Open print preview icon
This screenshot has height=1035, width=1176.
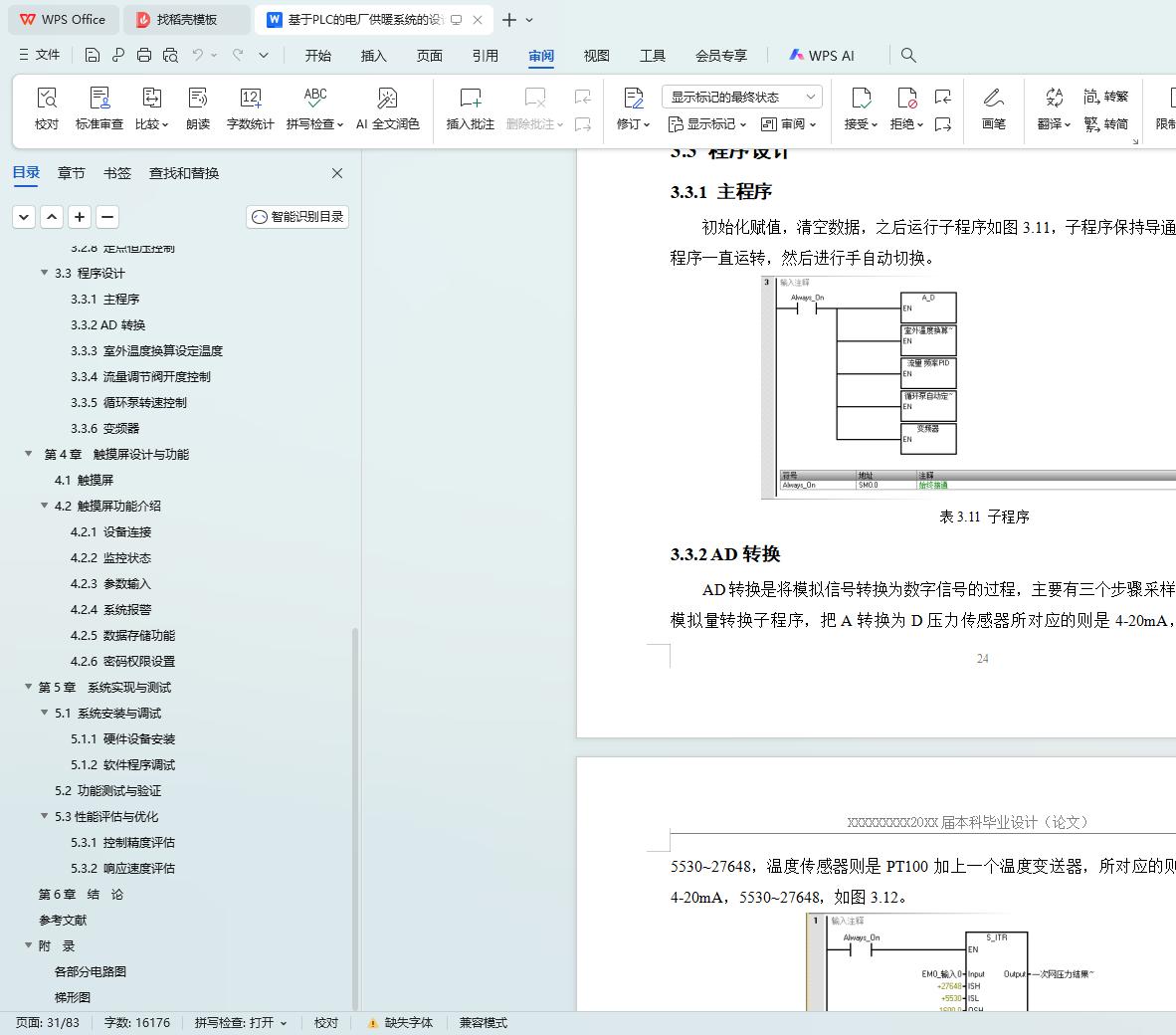170,55
